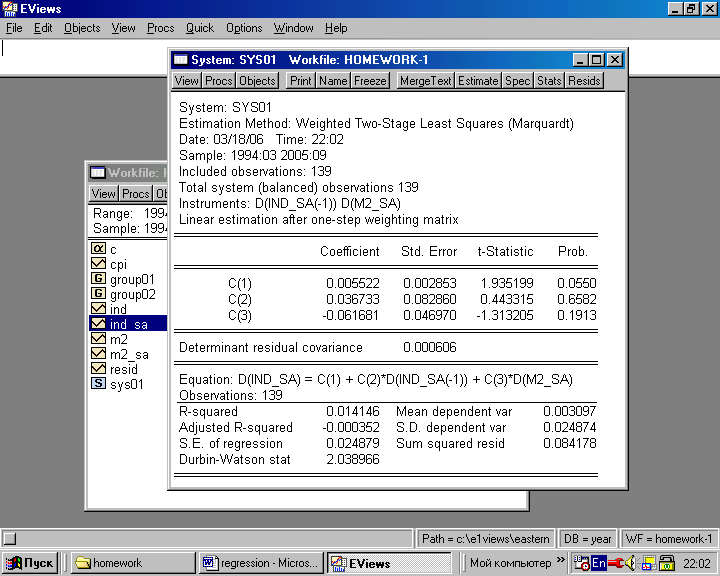
Task: Click View button in Workfile window
Action: tap(103, 194)
